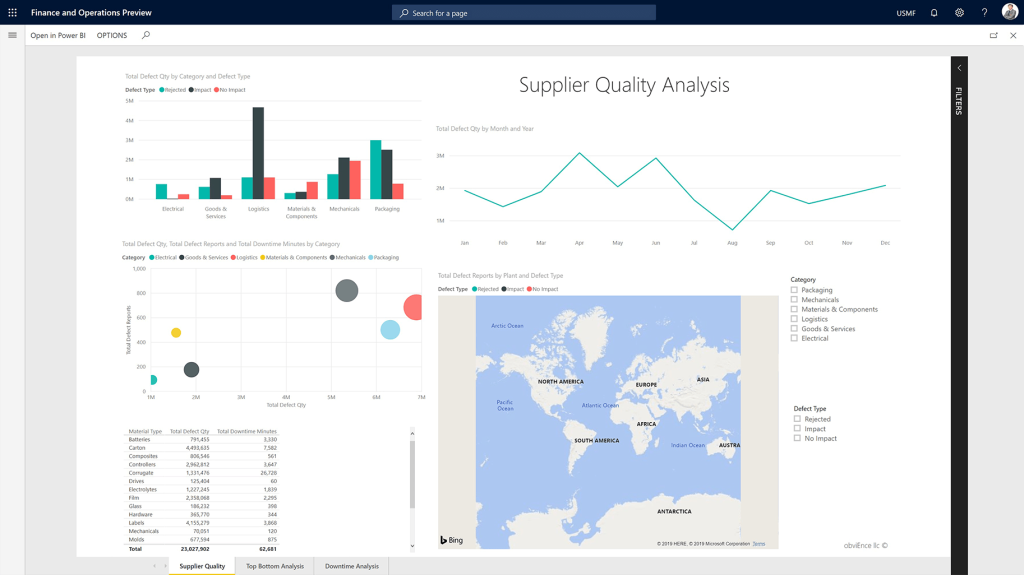Click the Search for a page field
This screenshot has width=1024, height=575.
[524, 13]
